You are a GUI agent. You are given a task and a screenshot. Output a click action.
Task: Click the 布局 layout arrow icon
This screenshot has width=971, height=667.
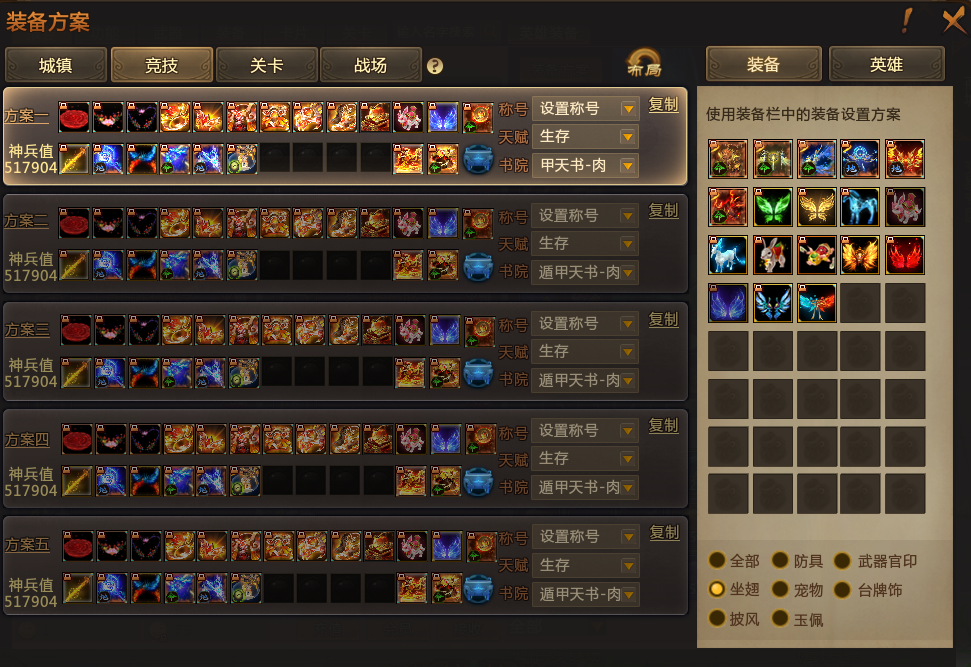tap(644, 63)
